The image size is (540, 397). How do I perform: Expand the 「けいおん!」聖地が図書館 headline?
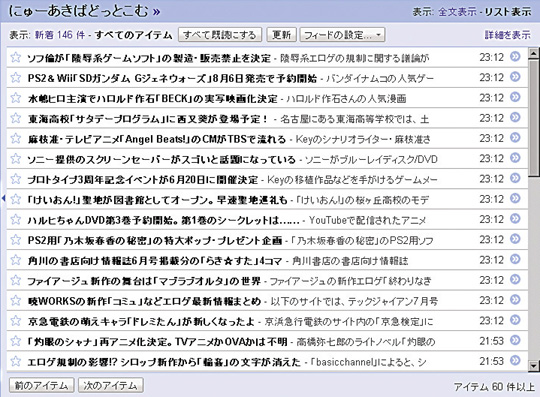click(157, 200)
